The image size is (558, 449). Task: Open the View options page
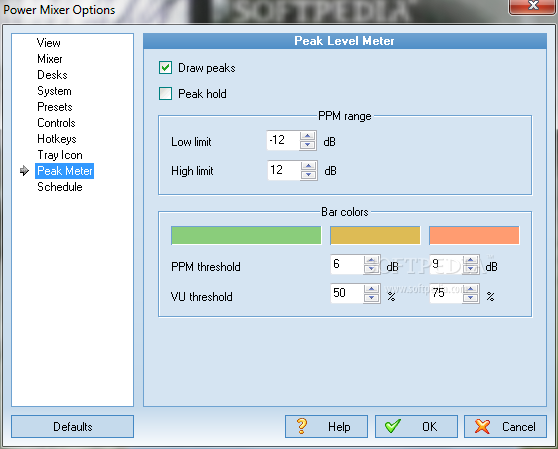pyautogui.click(x=49, y=43)
